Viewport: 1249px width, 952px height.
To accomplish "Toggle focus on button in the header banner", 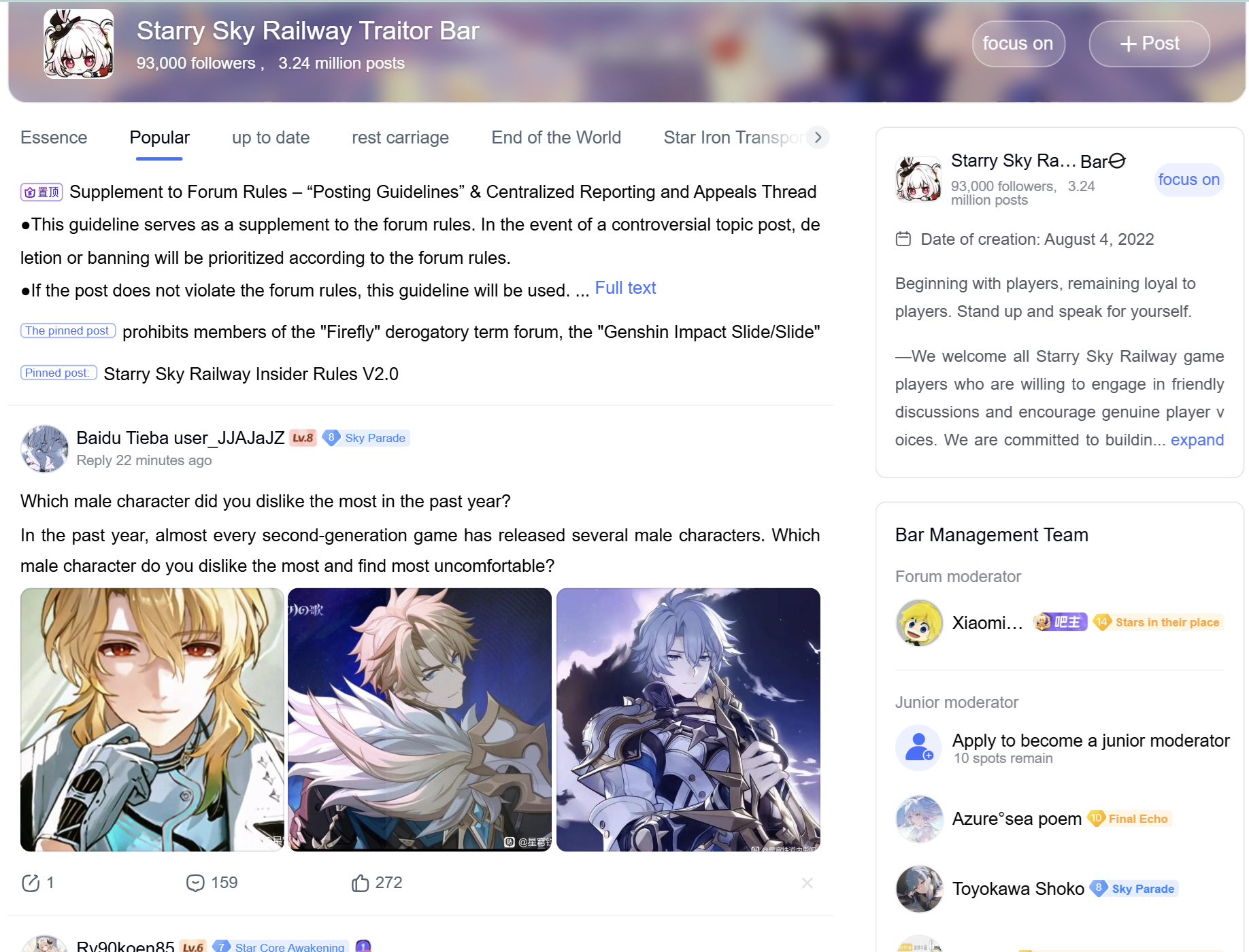I will coord(1018,44).
